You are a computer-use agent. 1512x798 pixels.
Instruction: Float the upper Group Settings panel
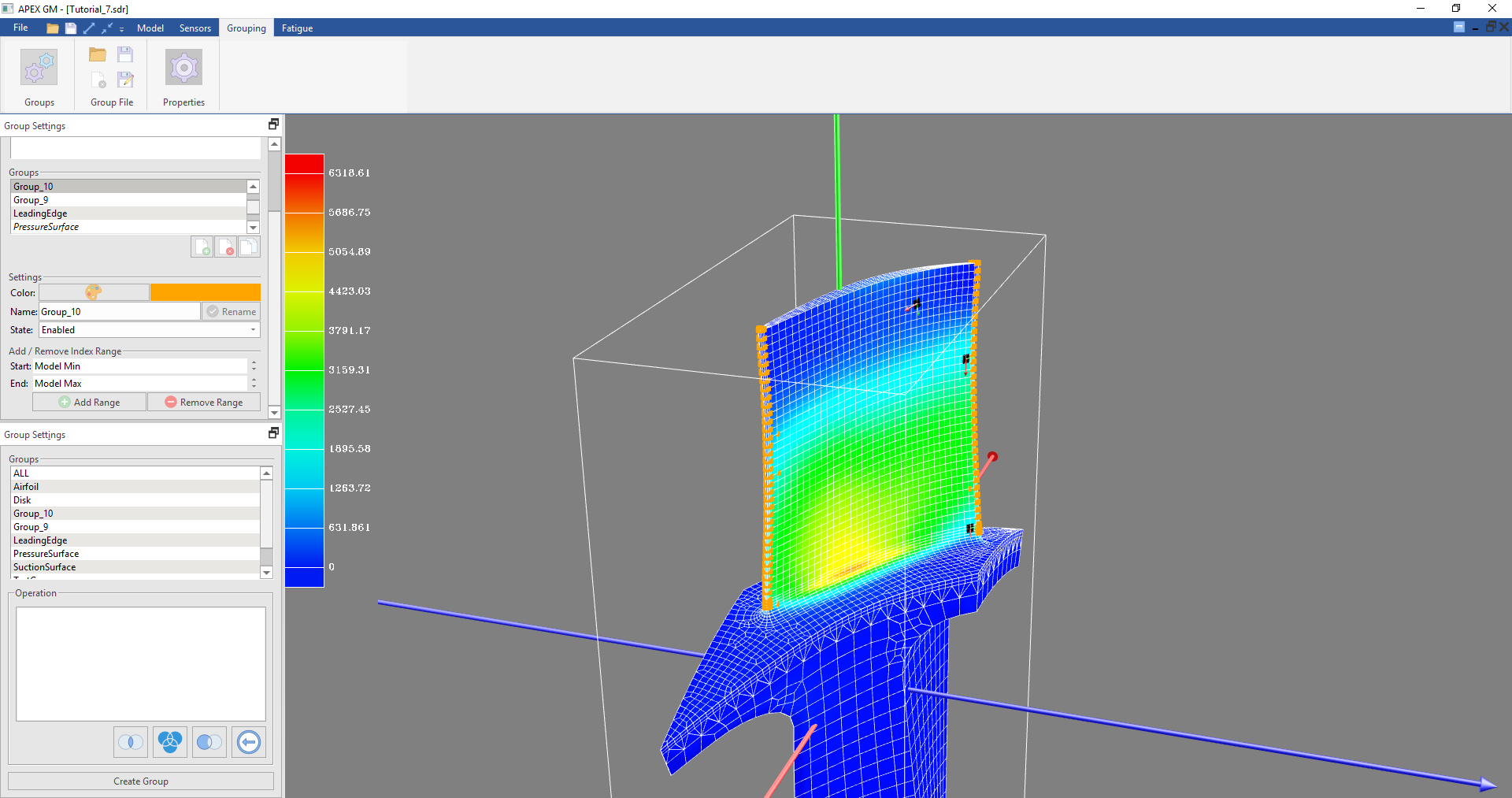click(273, 124)
